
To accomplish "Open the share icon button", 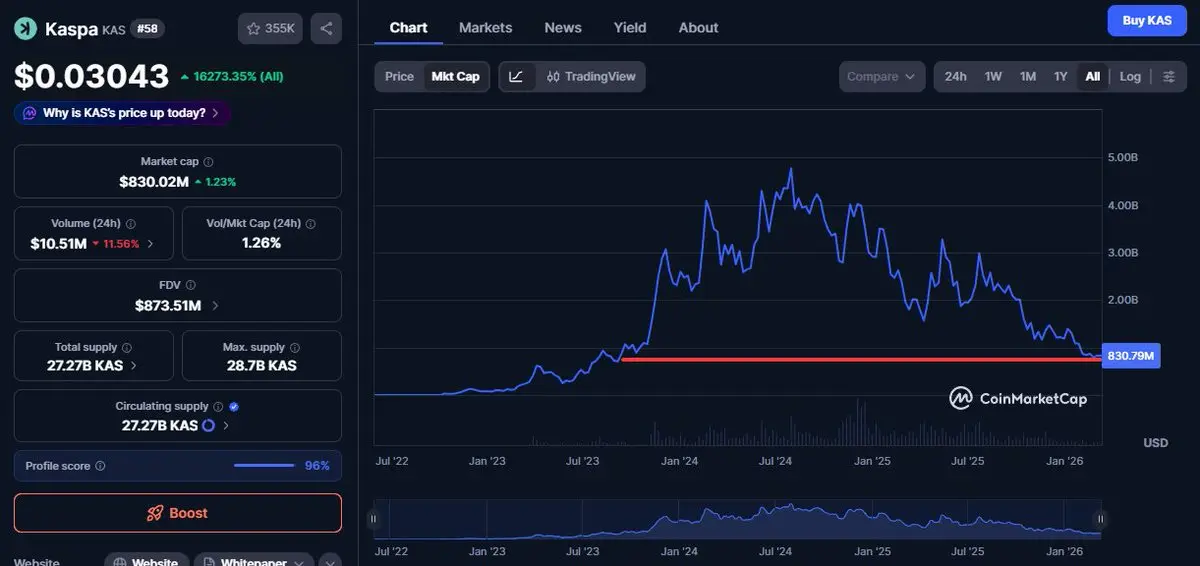I will 326,28.
